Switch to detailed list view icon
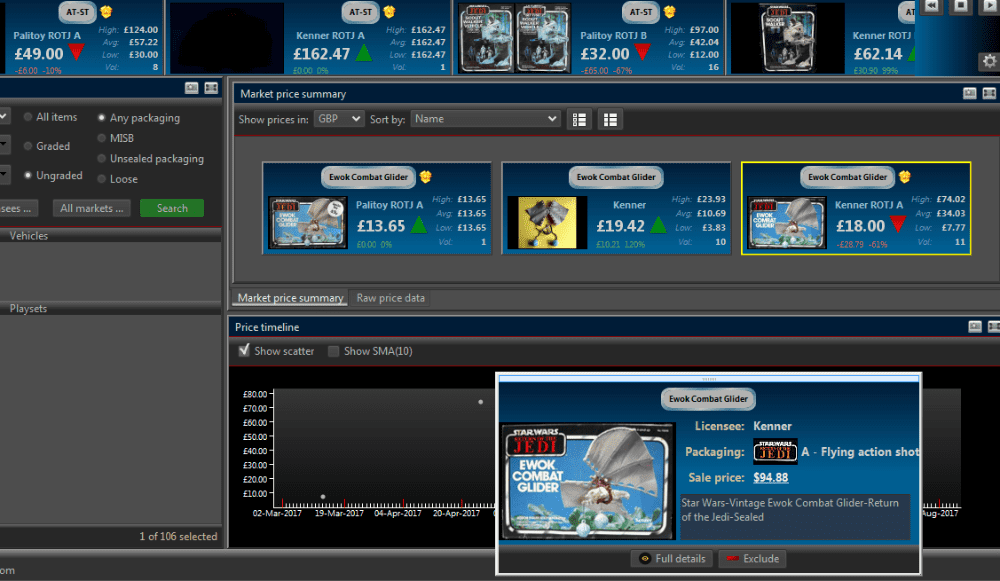 (579, 119)
